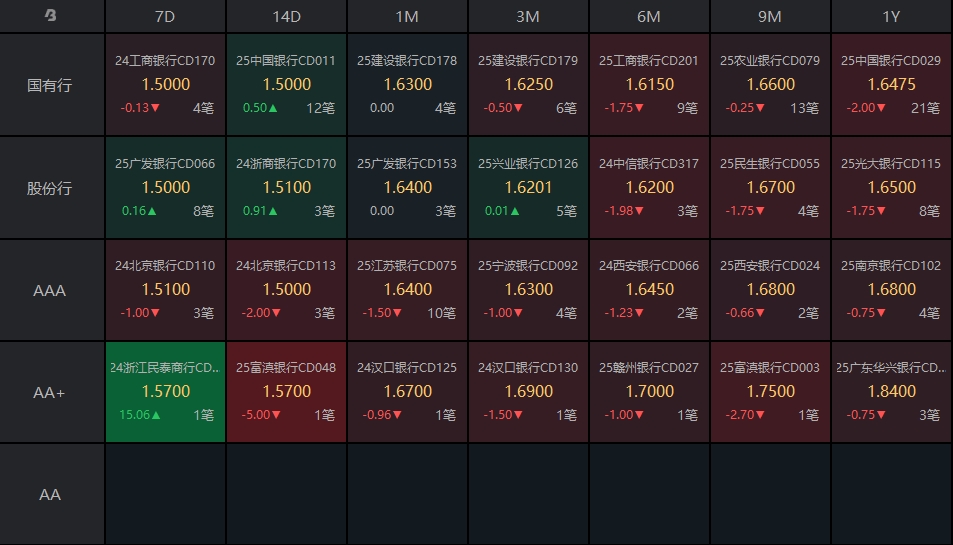Open the 25农业银行CD079 cell

770,84
